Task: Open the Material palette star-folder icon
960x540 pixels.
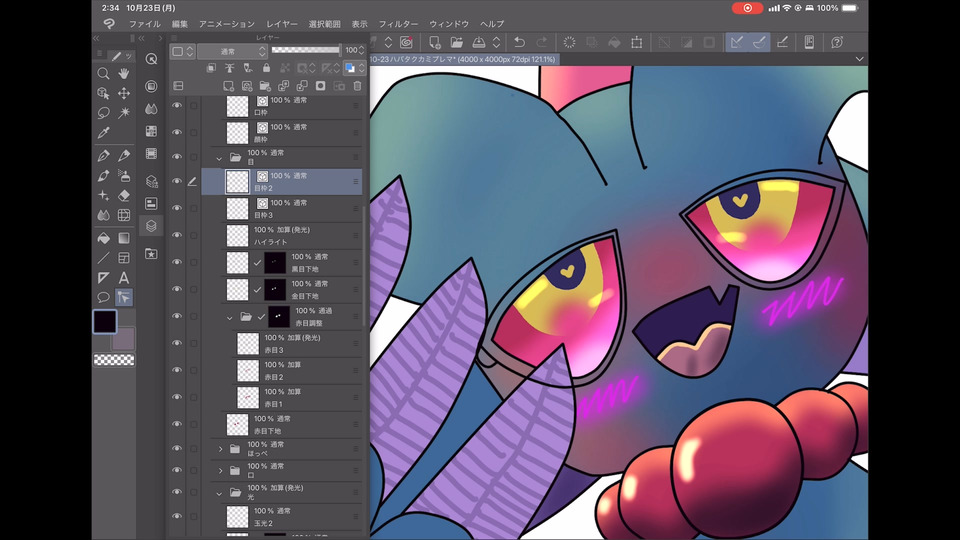Action: (x=151, y=253)
